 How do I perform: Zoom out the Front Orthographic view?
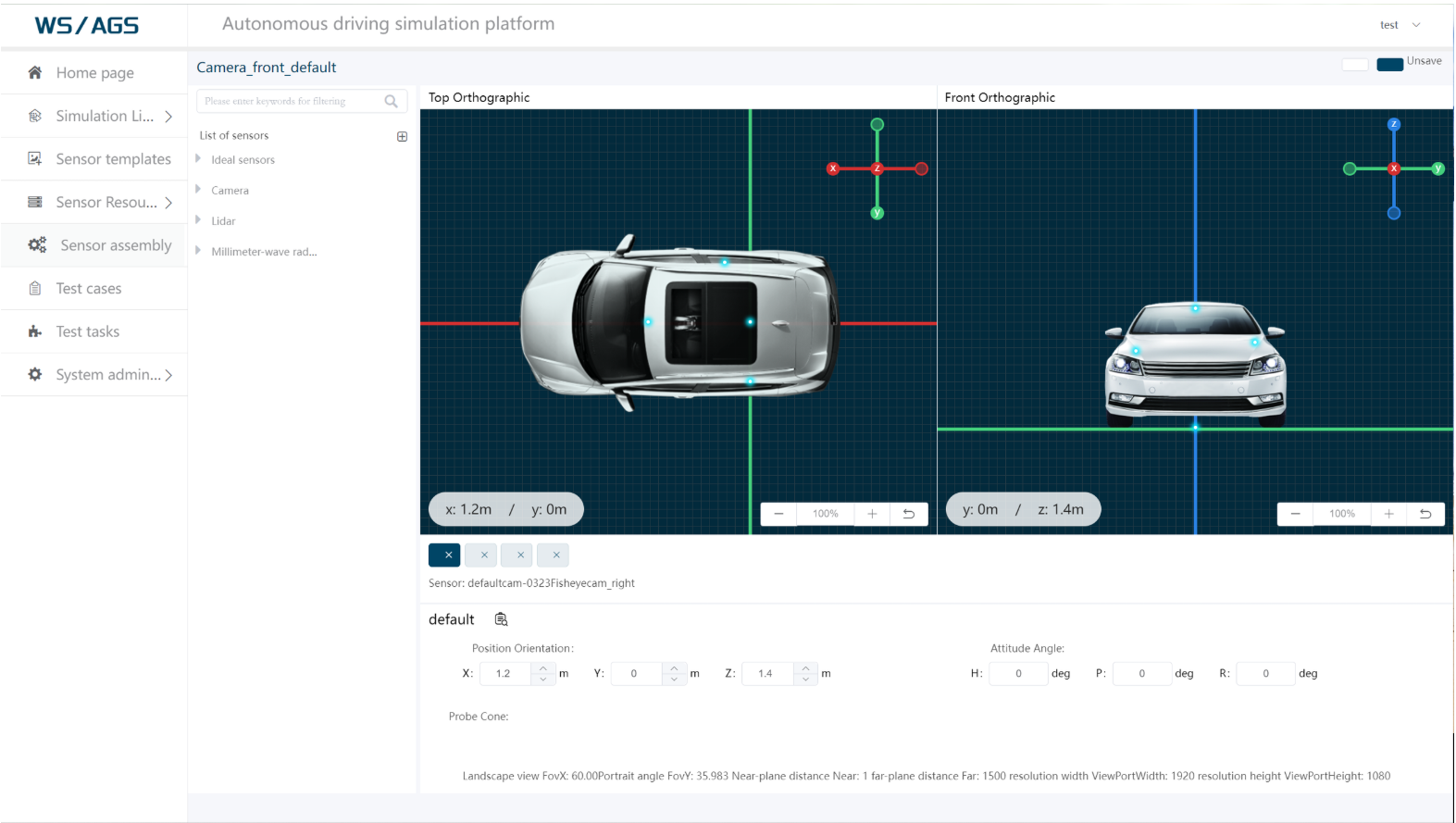pyautogui.click(x=1295, y=514)
